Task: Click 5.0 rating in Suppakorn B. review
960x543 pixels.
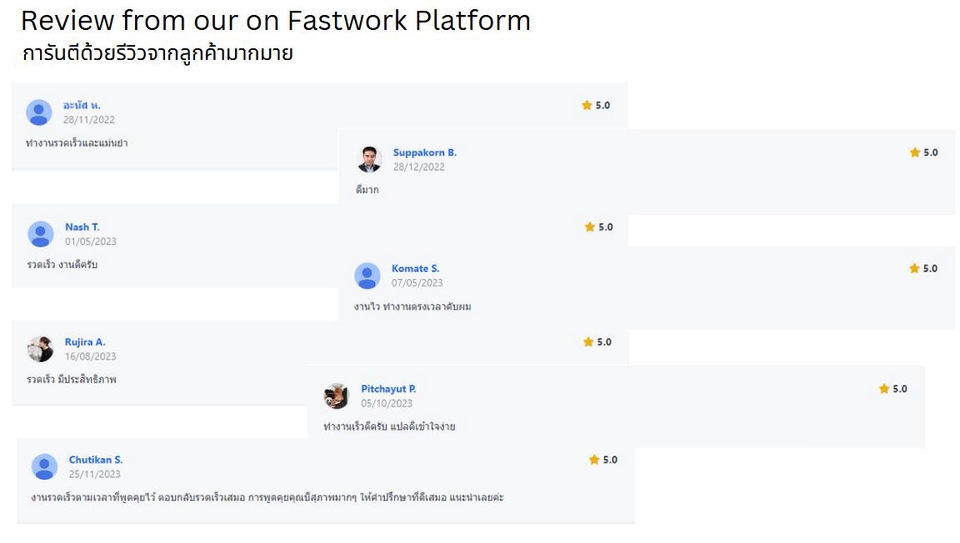Action: 931,152
